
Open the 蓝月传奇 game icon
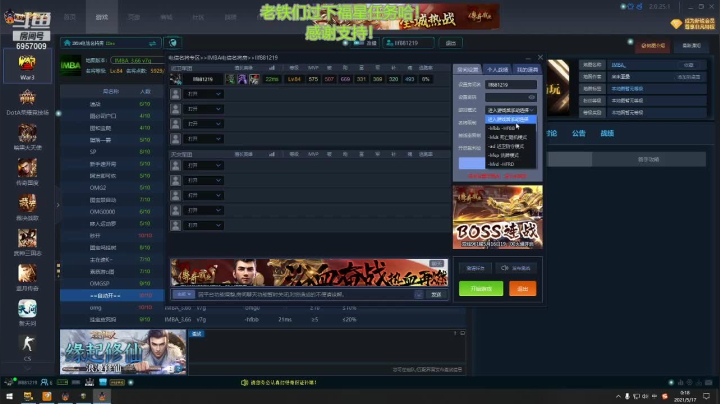point(27,274)
